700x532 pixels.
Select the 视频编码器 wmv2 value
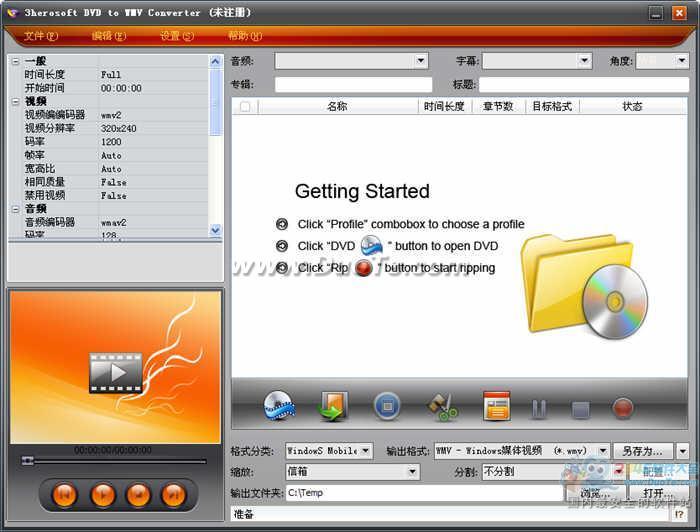(x=111, y=115)
